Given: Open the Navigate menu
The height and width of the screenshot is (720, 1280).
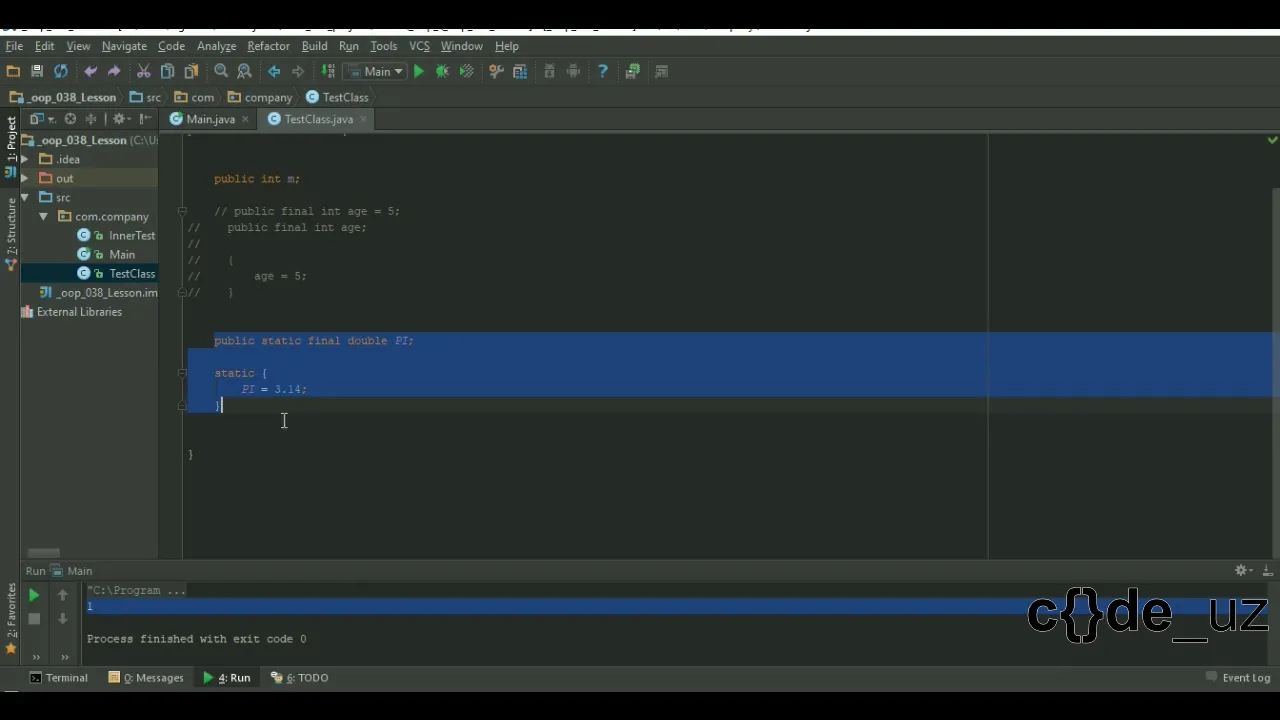Looking at the screenshot, I should [124, 46].
